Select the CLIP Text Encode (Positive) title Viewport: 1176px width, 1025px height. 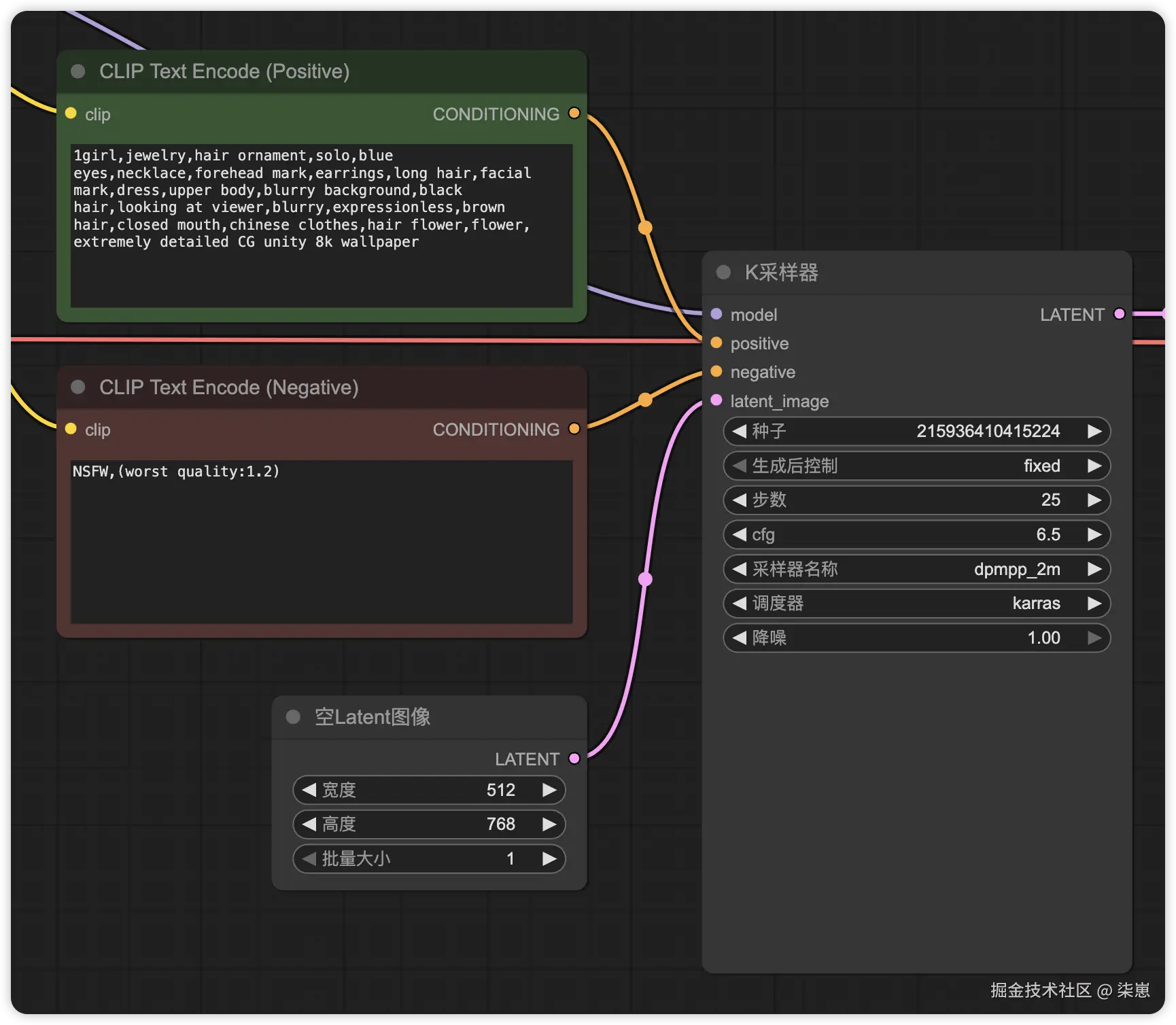pos(224,71)
